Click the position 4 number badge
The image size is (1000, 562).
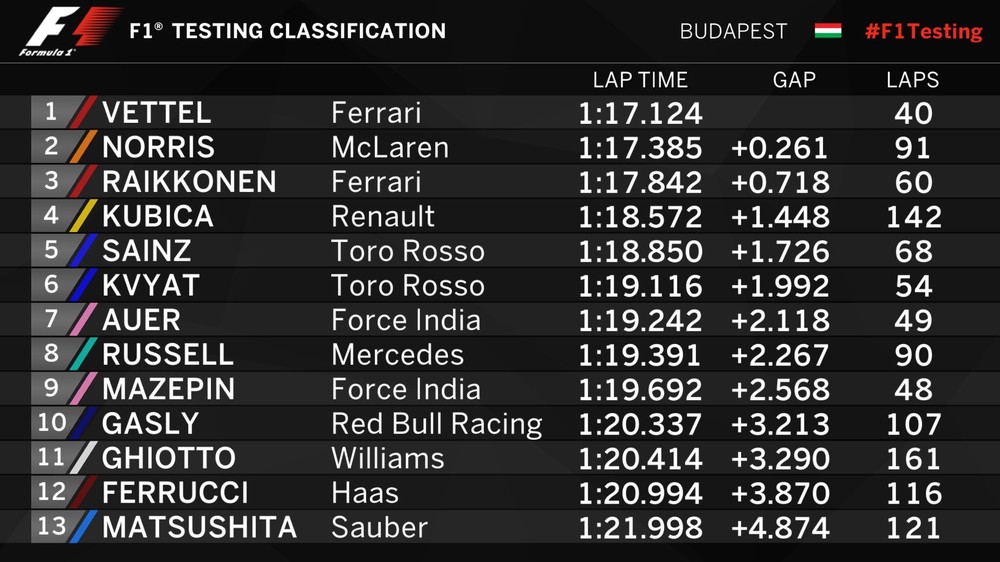tap(51, 216)
